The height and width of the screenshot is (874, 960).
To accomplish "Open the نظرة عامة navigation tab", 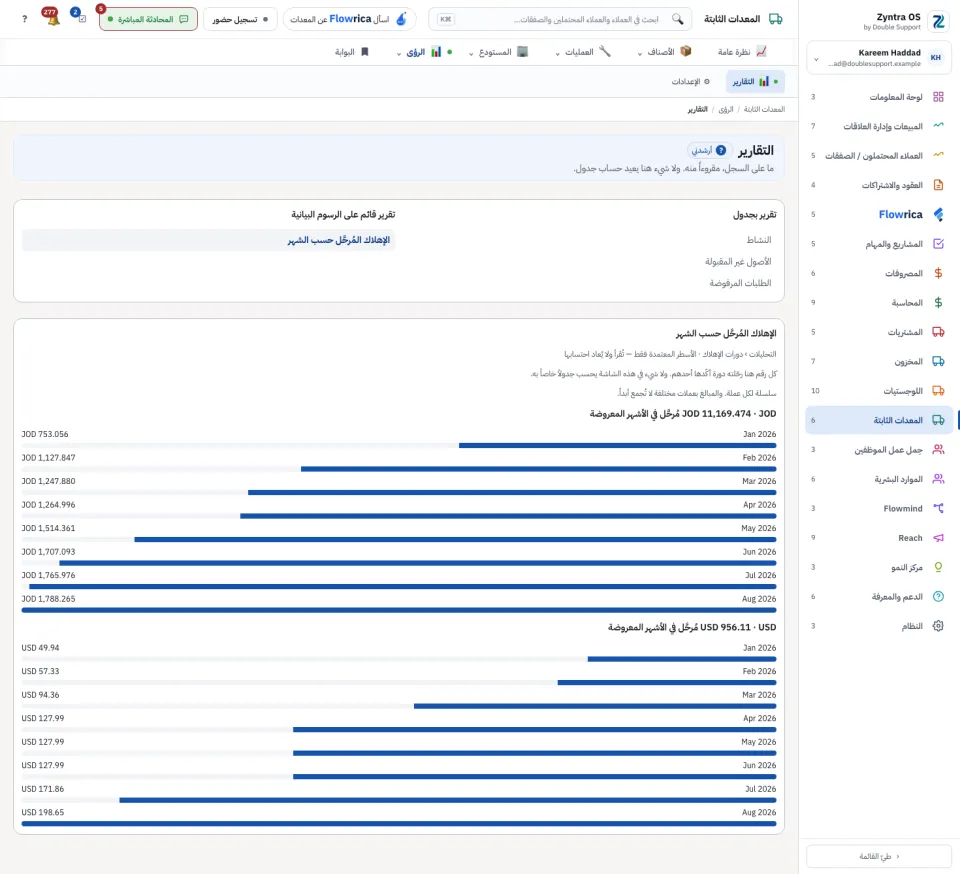I will click(742, 52).
